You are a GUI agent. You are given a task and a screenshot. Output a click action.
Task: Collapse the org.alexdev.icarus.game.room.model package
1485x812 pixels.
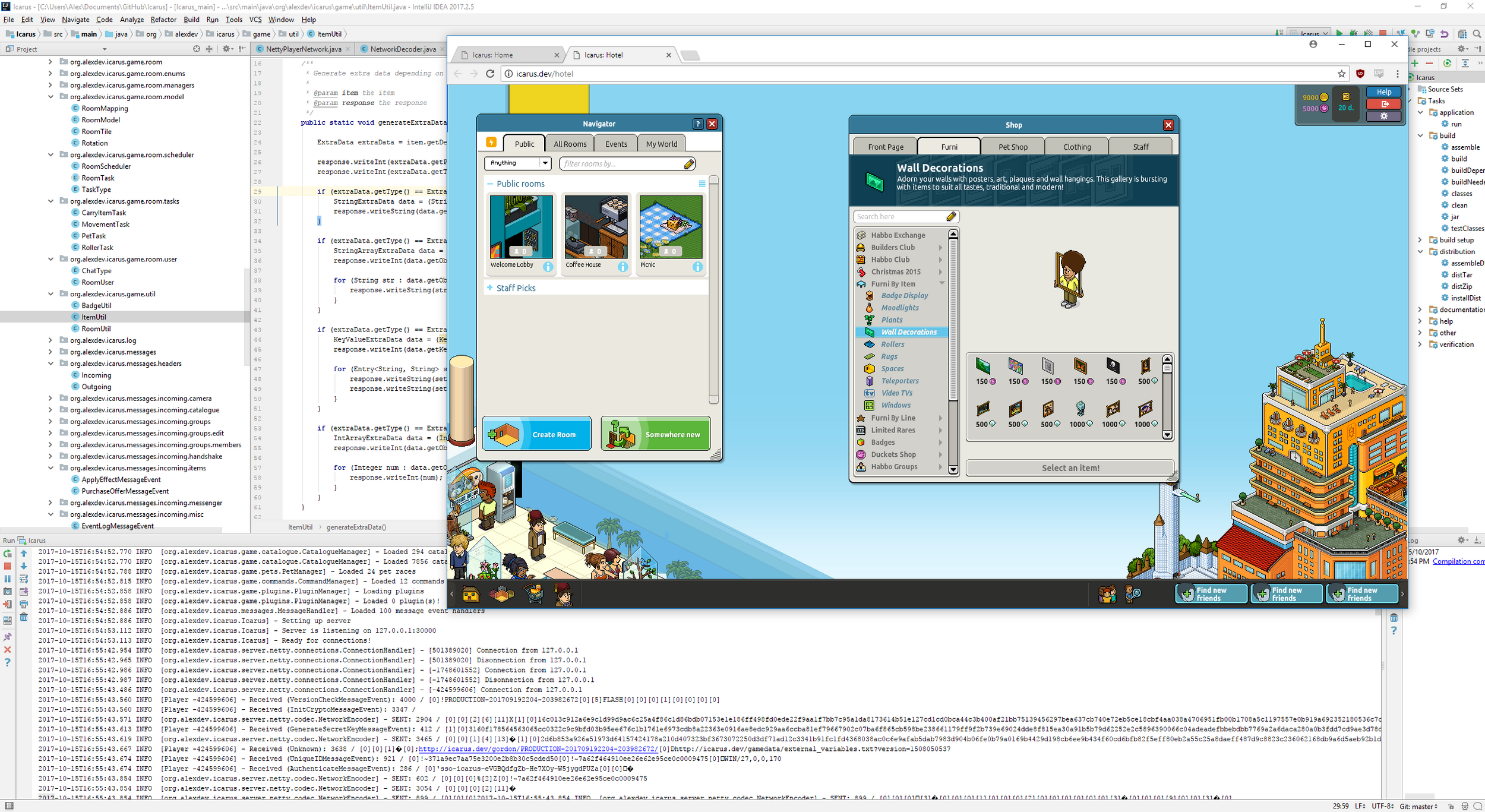pos(50,97)
